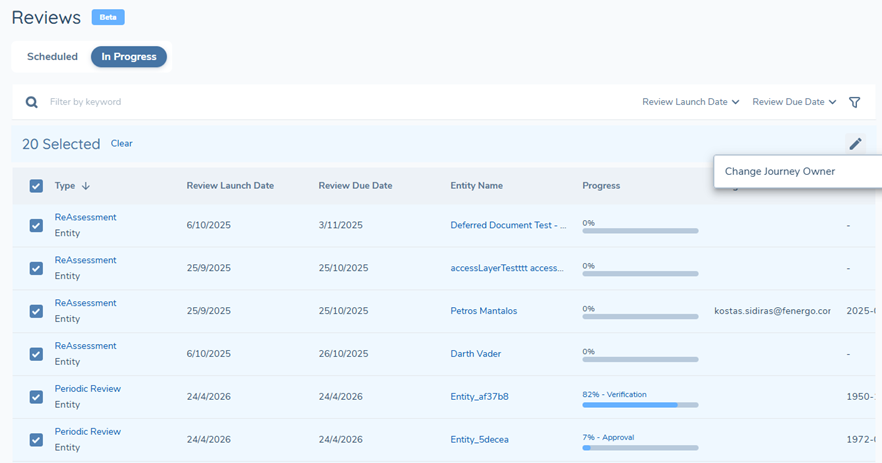This screenshot has width=882, height=463.
Task: Open ReAssessment link for Darth Vader row
Action: click(x=86, y=345)
